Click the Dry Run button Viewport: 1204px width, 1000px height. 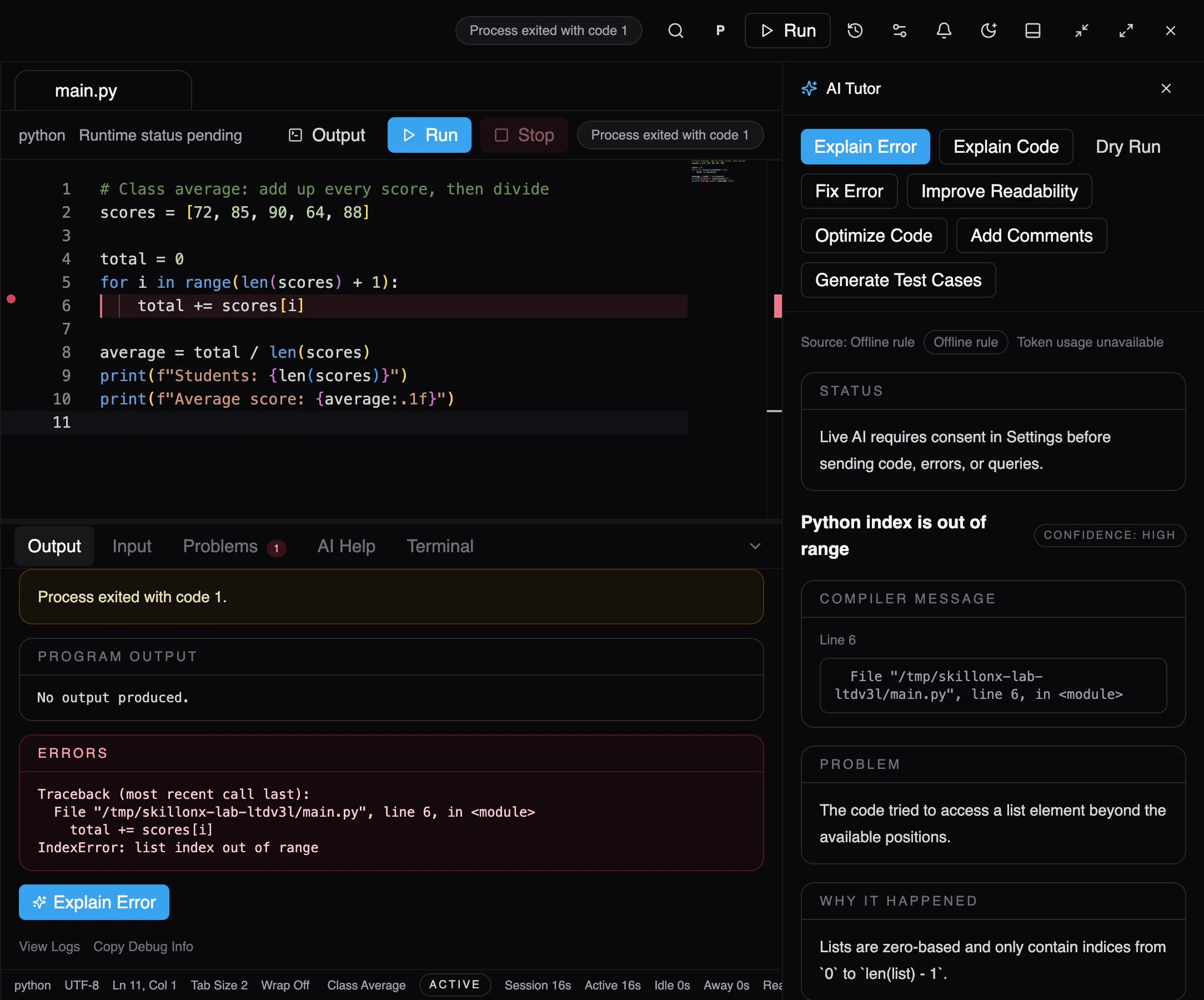point(1128,147)
